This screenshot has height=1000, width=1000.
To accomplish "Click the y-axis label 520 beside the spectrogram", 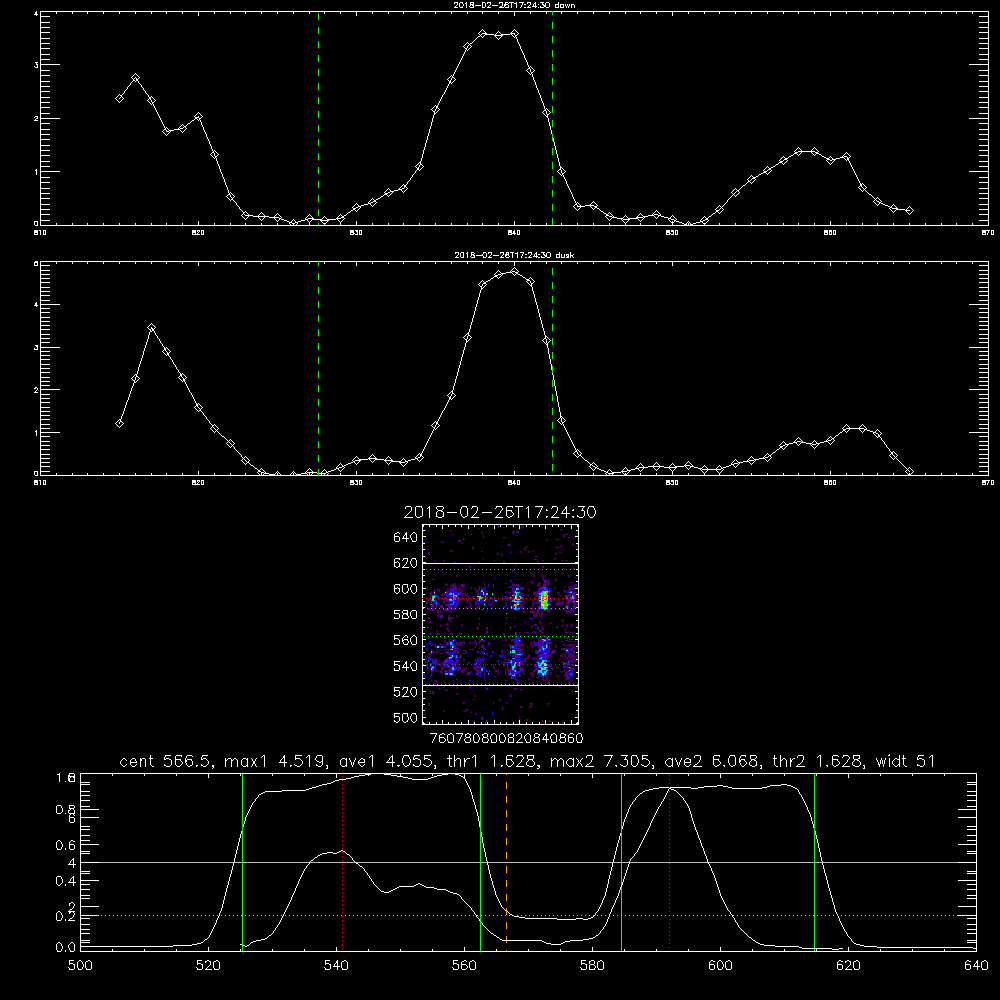I will [406, 692].
